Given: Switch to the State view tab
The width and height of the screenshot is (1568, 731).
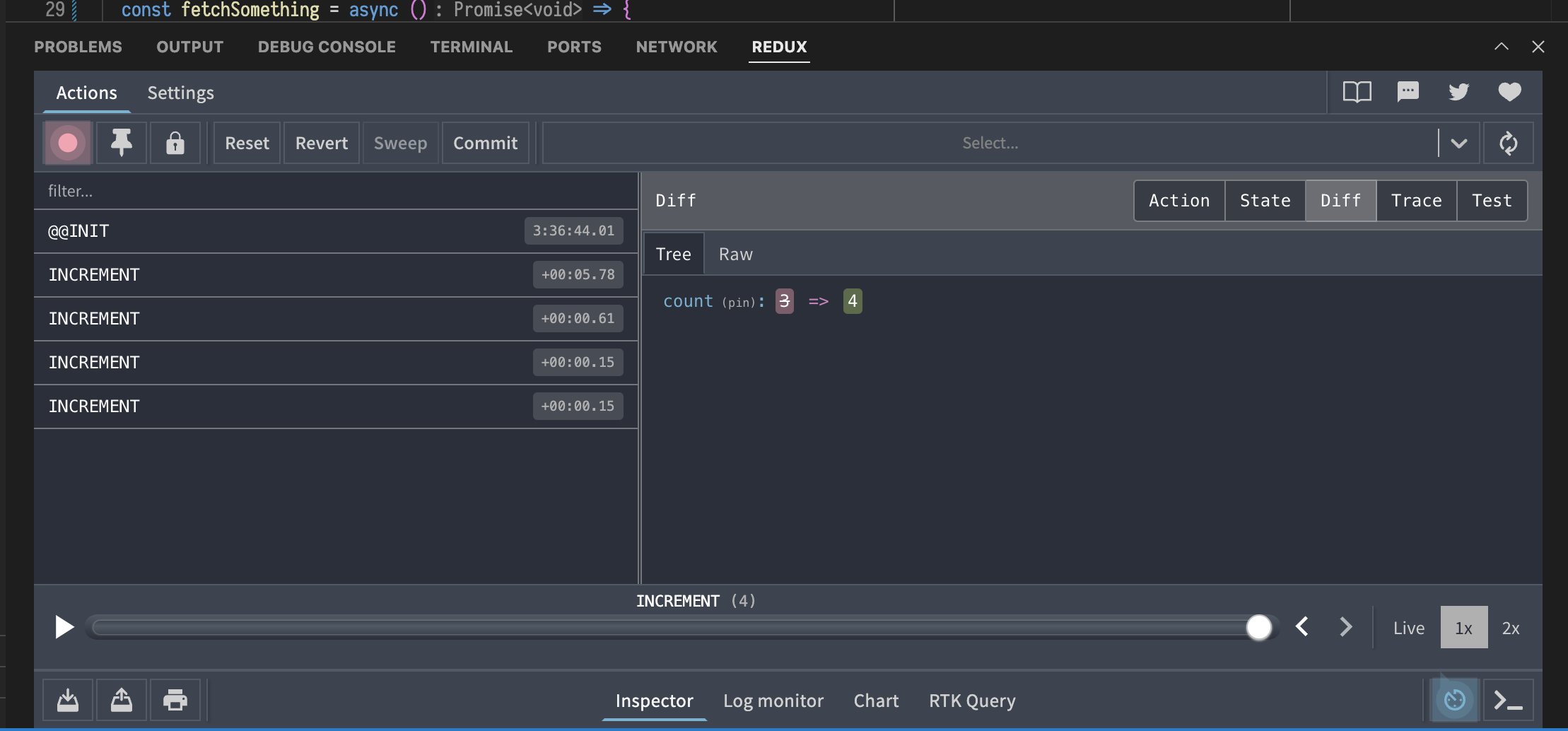Looking at the screenshot, I should pos(1265,201).
